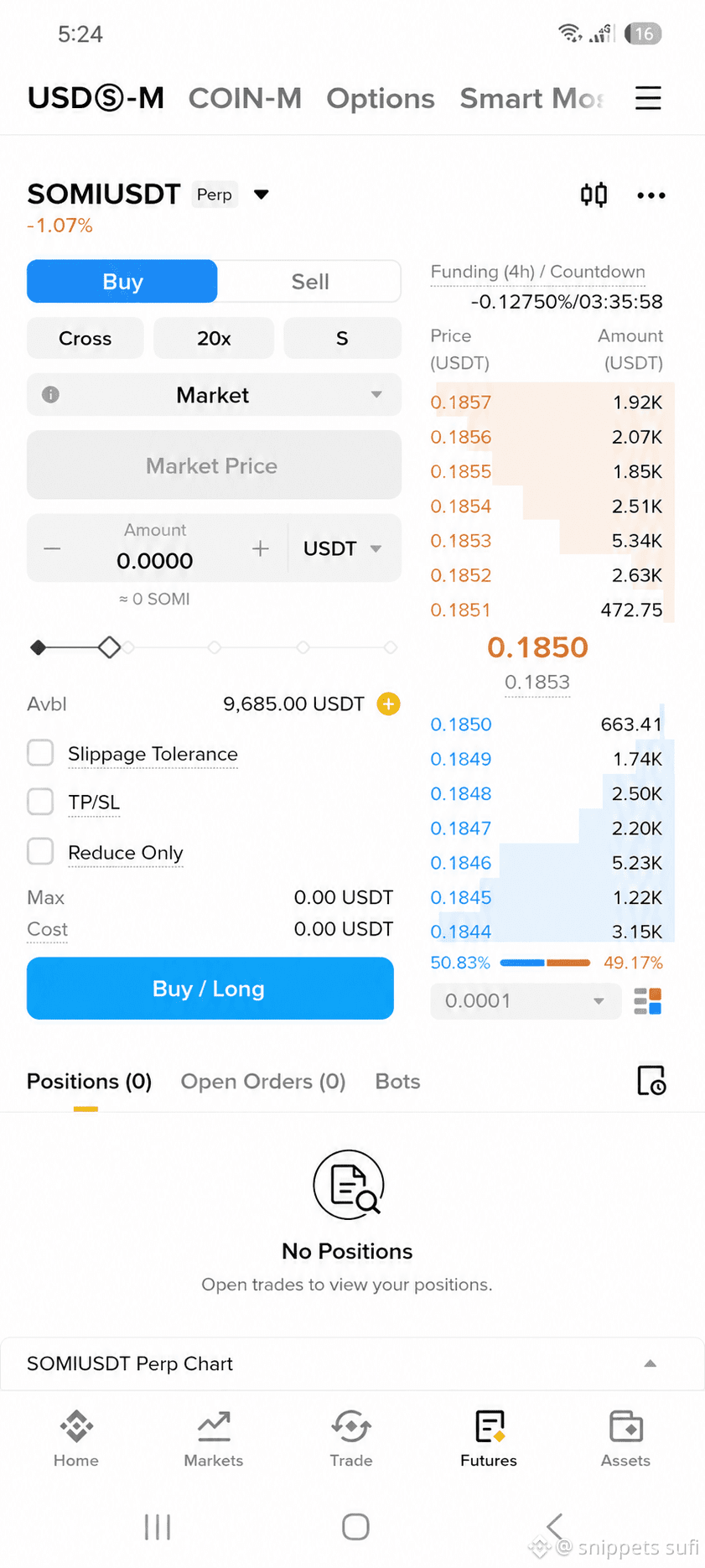Screen dimensions: 705x1568
Task: Open the order history clock icon
Action: coord(651,1081)
